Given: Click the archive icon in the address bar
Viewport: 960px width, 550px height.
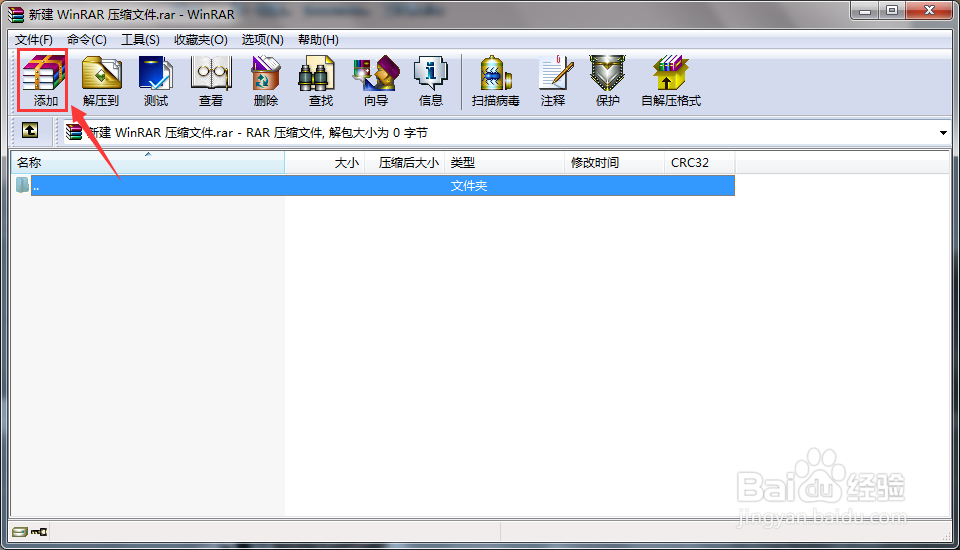Looking at the screenshot, I should coord(74,132).
